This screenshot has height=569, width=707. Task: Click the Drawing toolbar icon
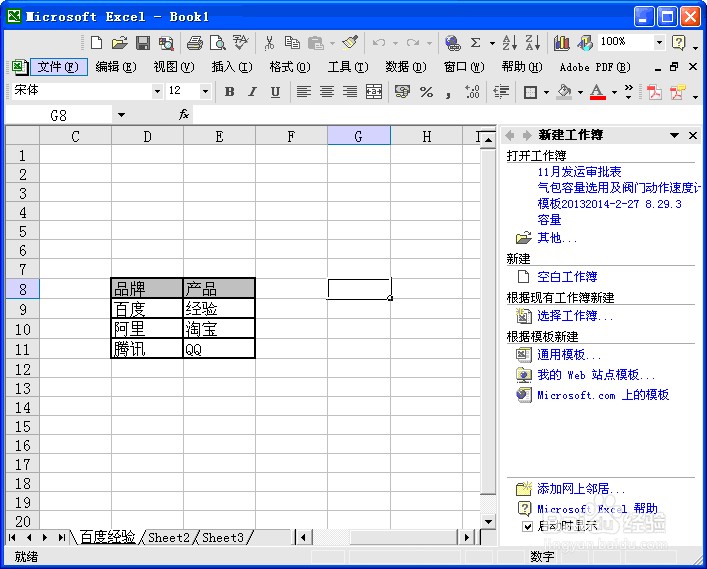click(585, 43)
